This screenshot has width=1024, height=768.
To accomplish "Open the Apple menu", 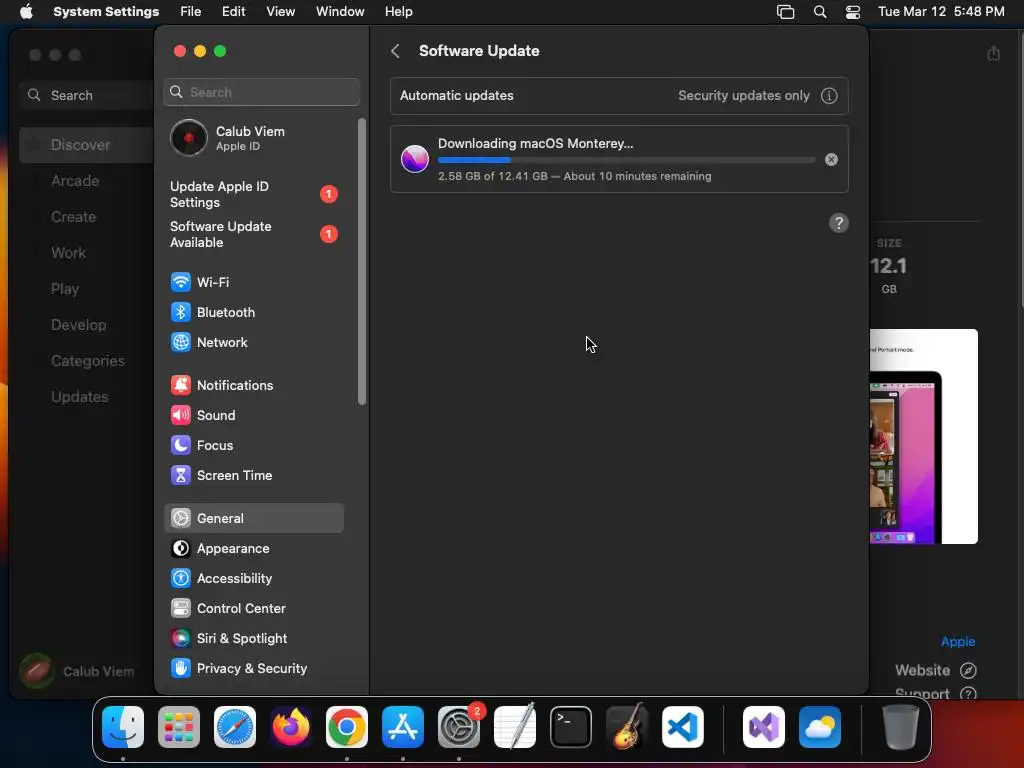I will [x=26, y=12].
